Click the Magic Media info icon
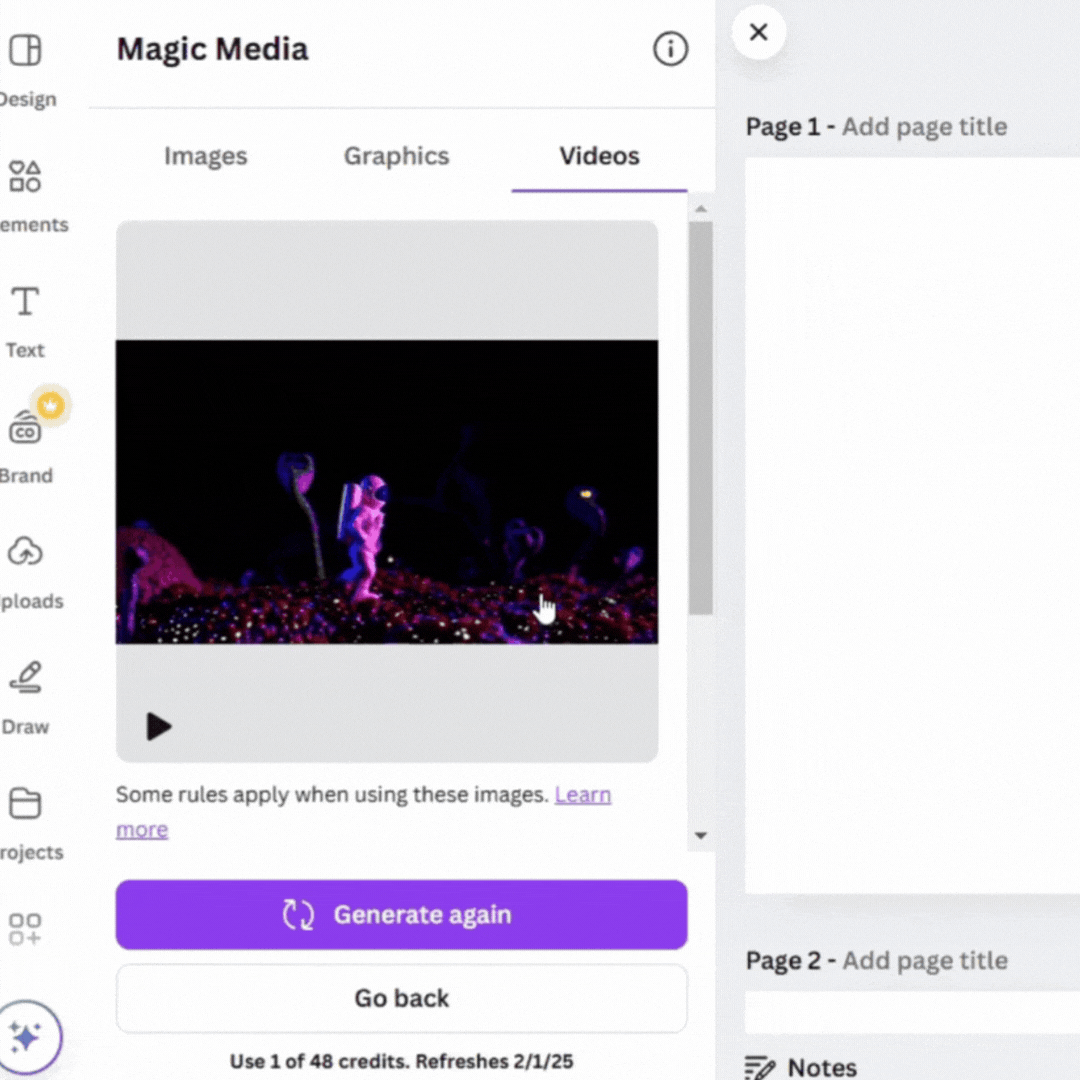The width and height of the screenshot is (1080, 1080). tap(670, 49)
